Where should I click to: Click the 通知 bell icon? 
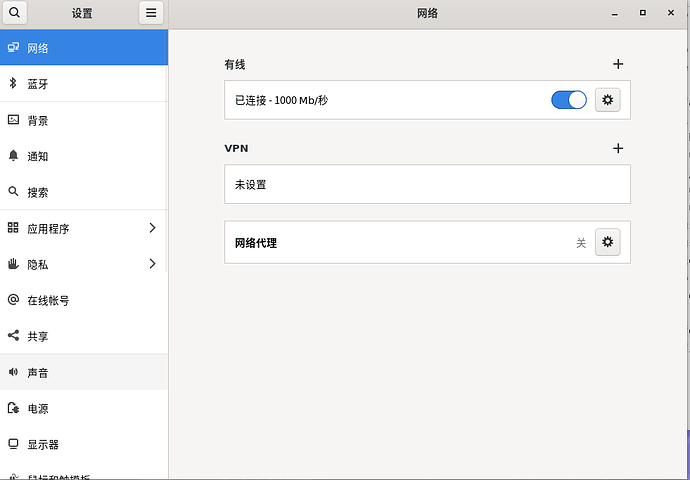(13, 156)
